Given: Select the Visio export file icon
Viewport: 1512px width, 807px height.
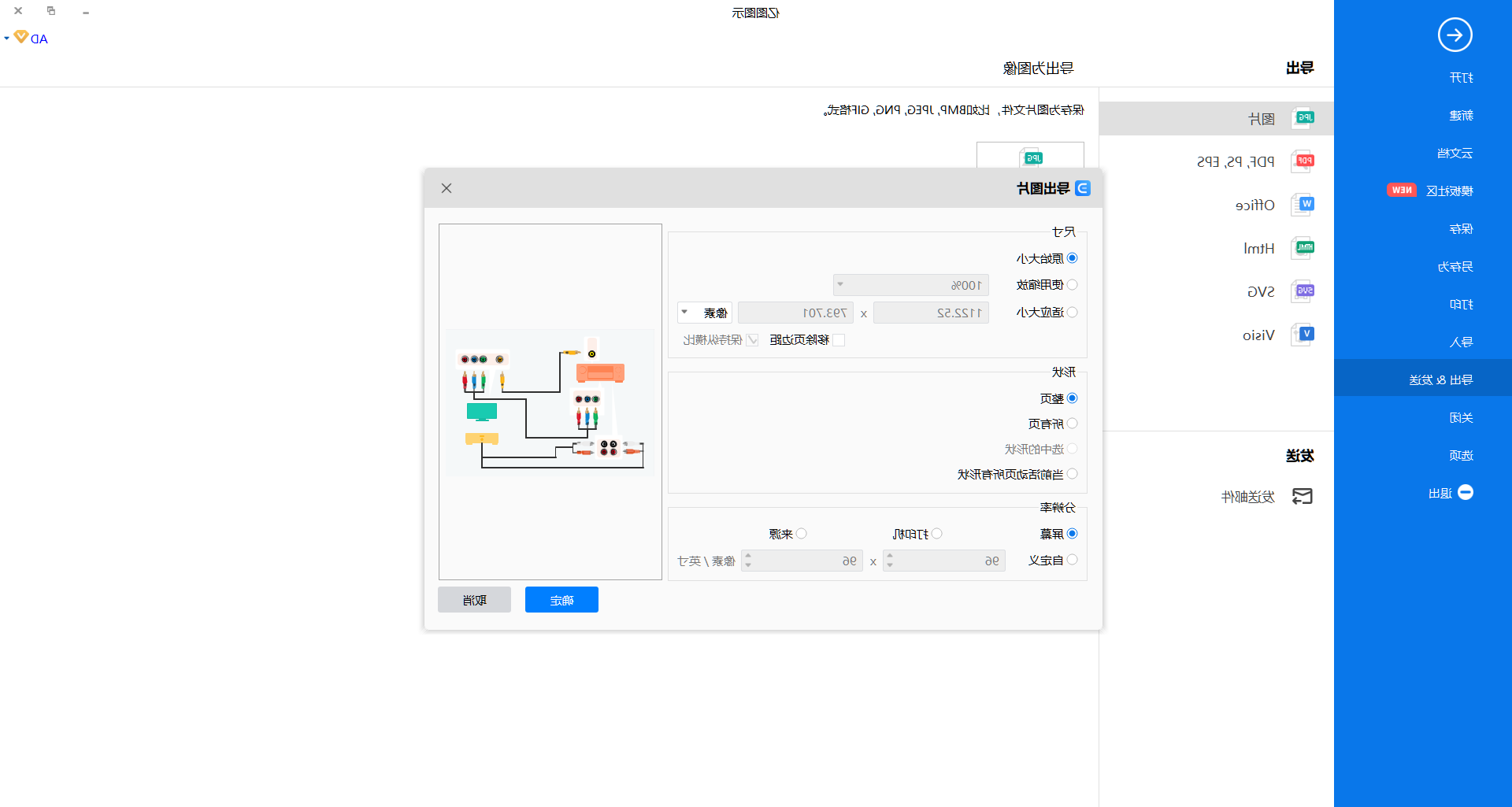Looking at the screenshot, I should [1303, 335].
